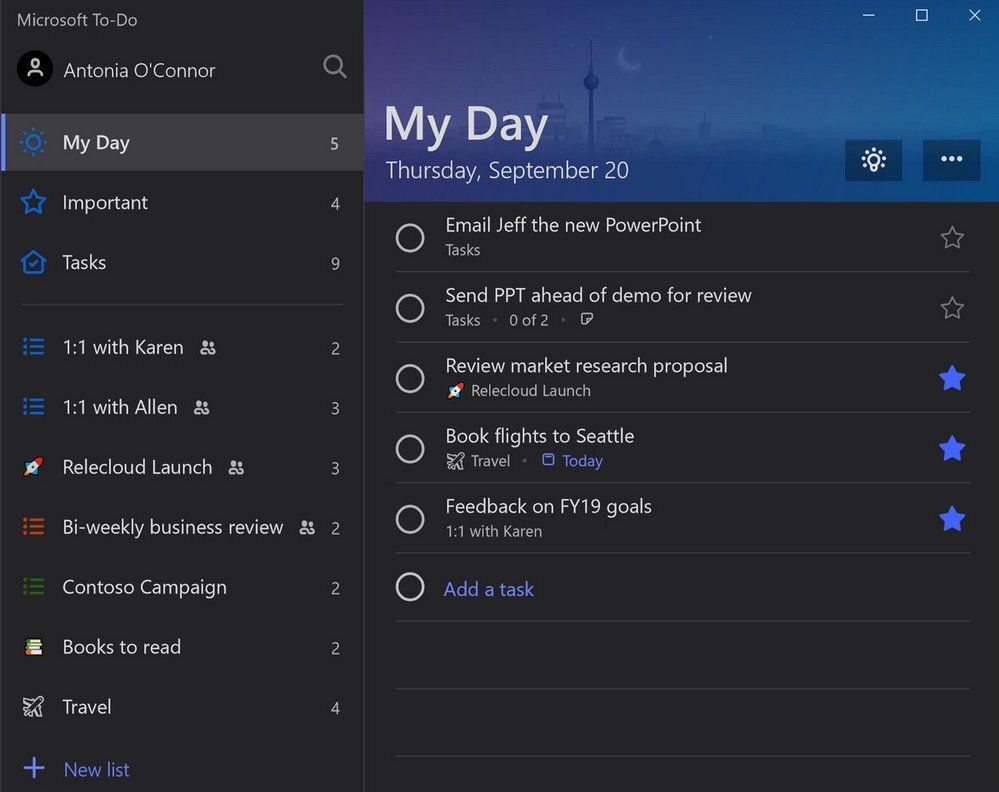Open the My Day options ellipsis menu
The image size is (999, 792).
click(951, 160)
